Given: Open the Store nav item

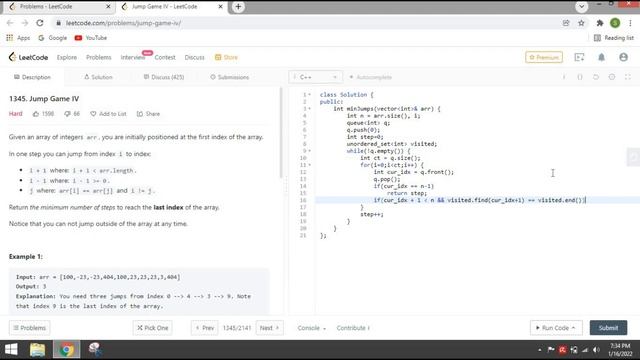Looking at the screenshot, I should pos(226,58).
